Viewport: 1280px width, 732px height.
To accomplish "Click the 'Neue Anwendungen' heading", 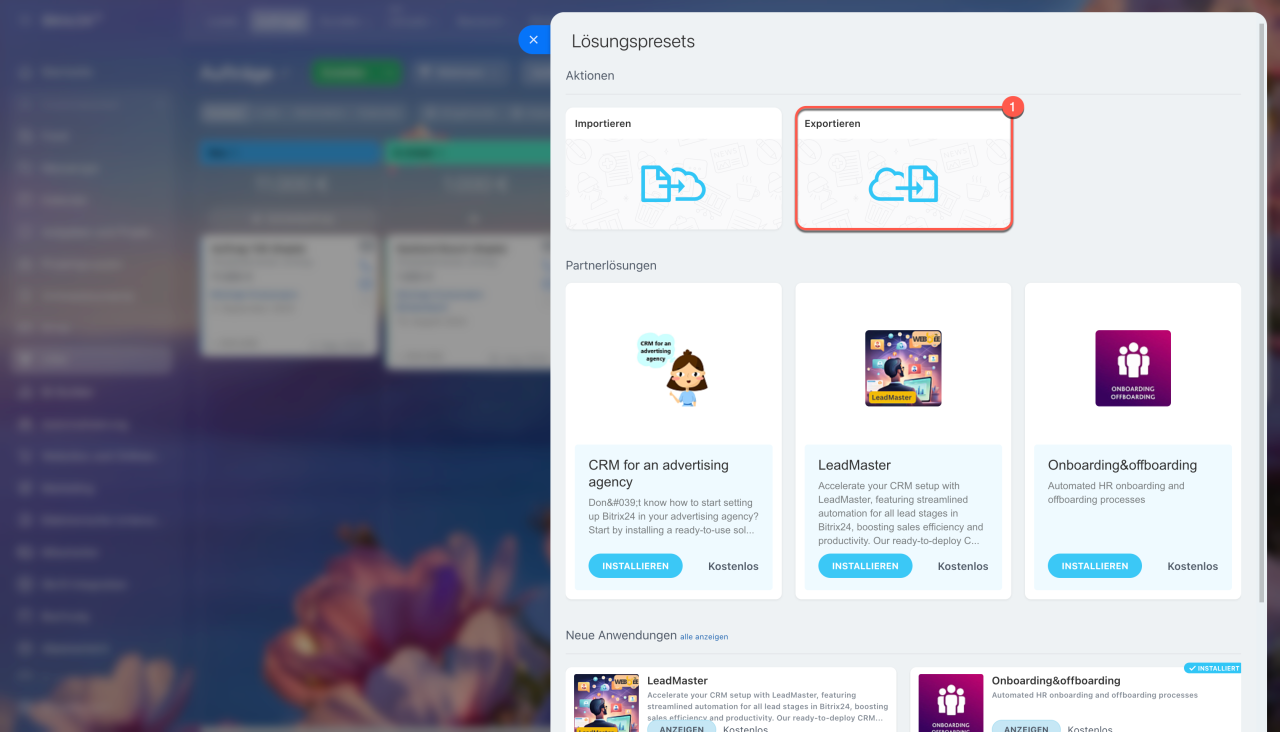I will 621,636.
